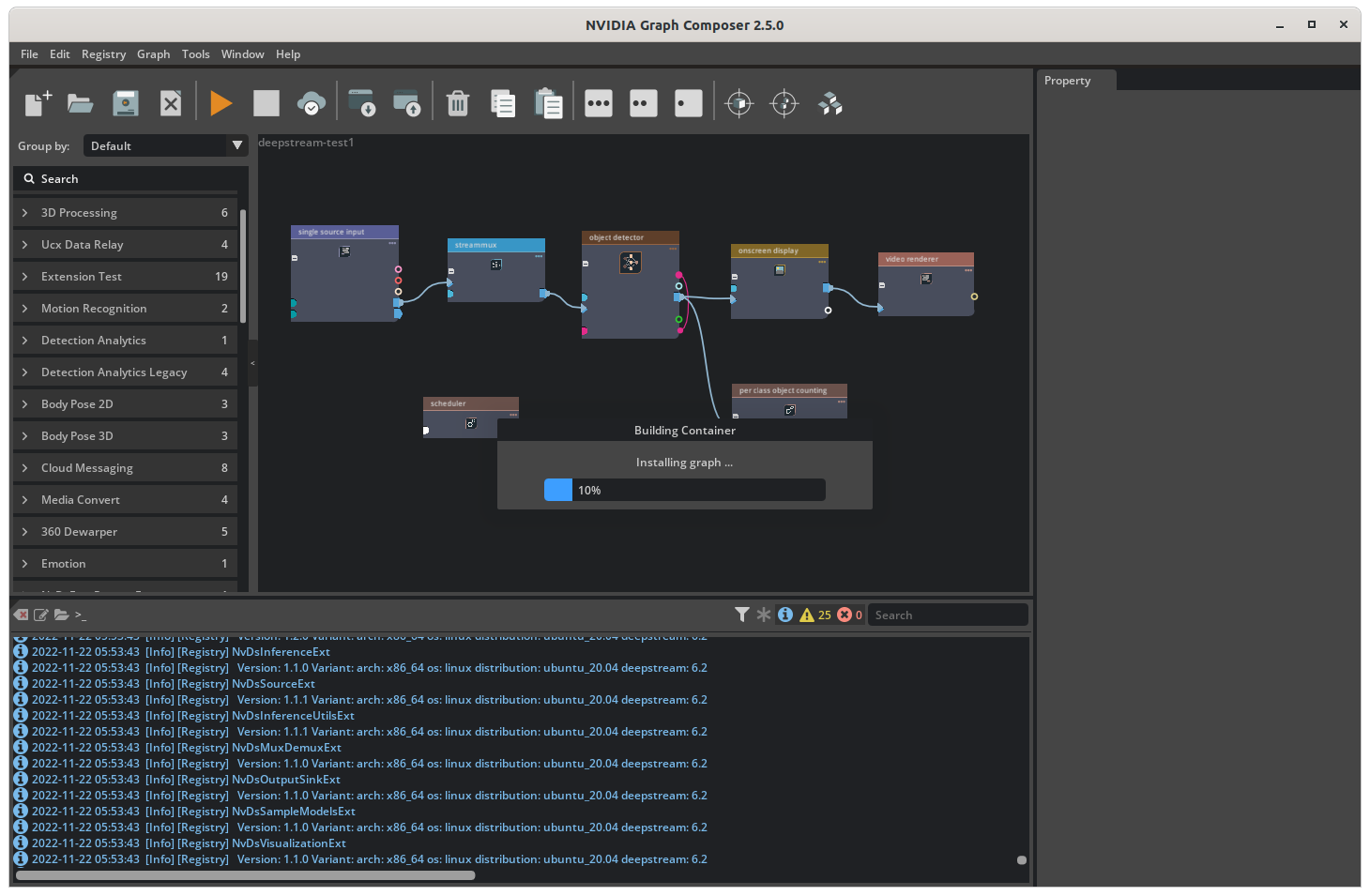Select two-dot node detail level

click(644, 103)
